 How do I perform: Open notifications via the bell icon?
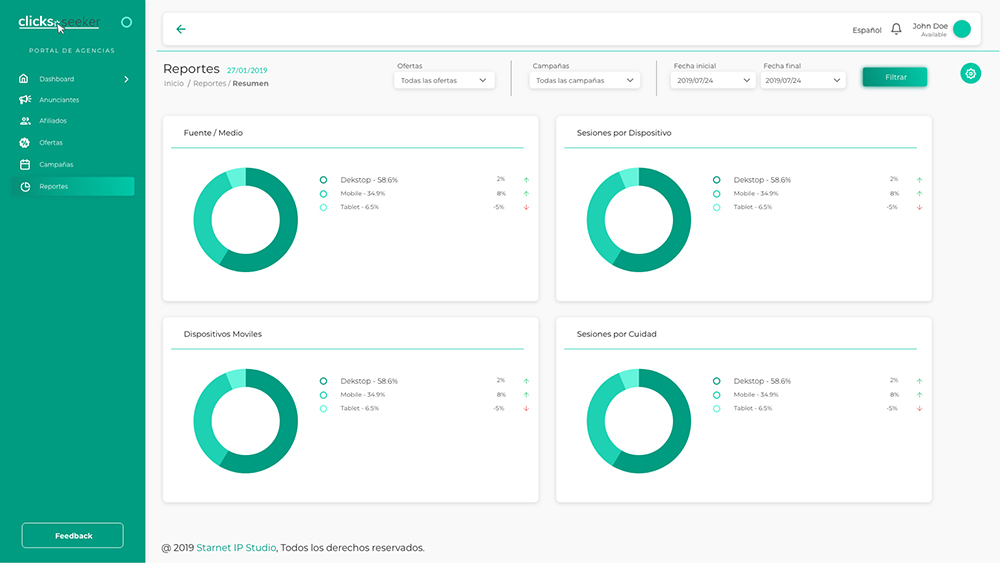click(x=896, y=29)
